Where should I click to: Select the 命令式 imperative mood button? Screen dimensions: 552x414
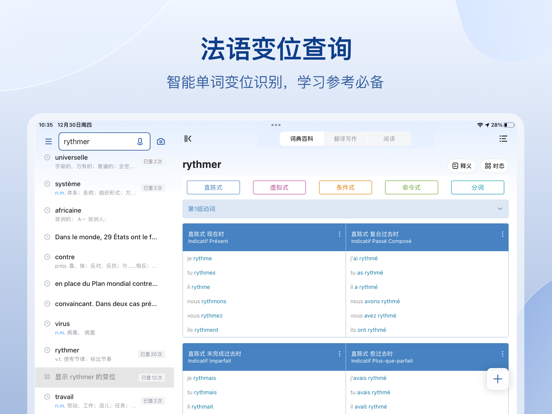tap(412, 187)
